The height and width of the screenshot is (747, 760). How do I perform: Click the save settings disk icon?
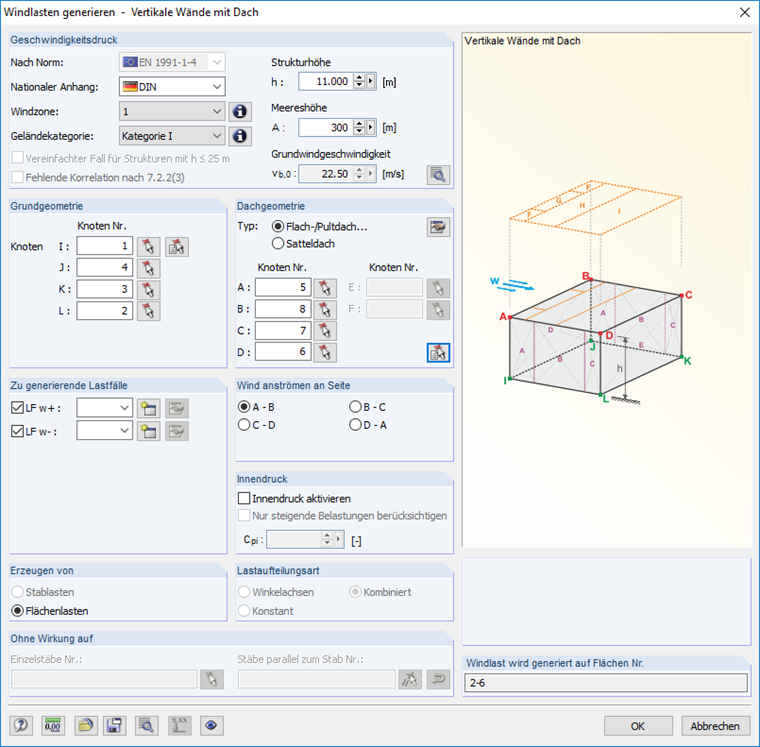114,726
